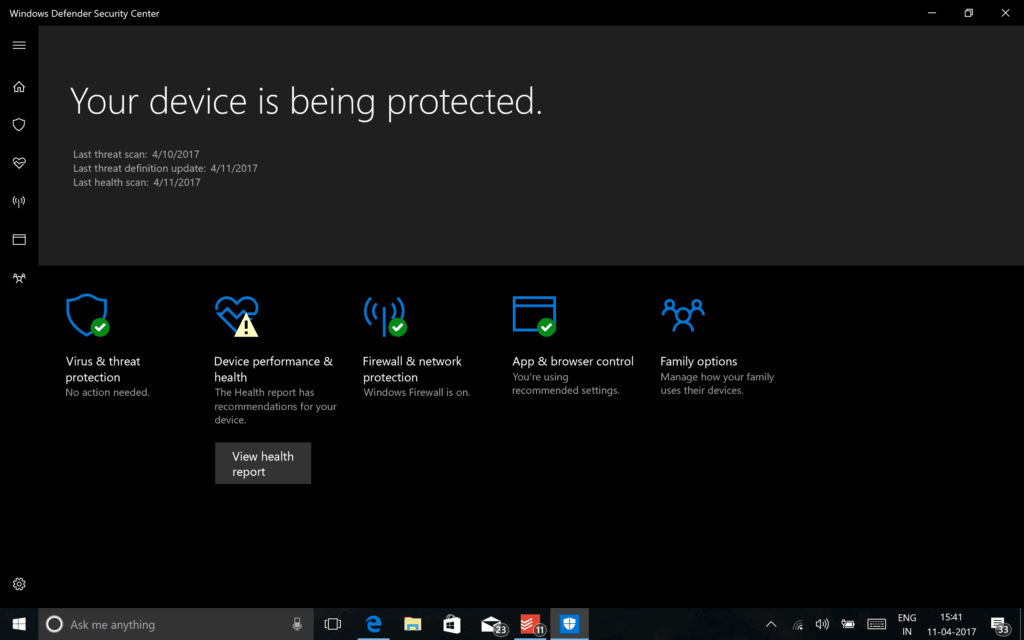Open App & browser control sidebar icon
1024x640 pixels.
point(19,240)
